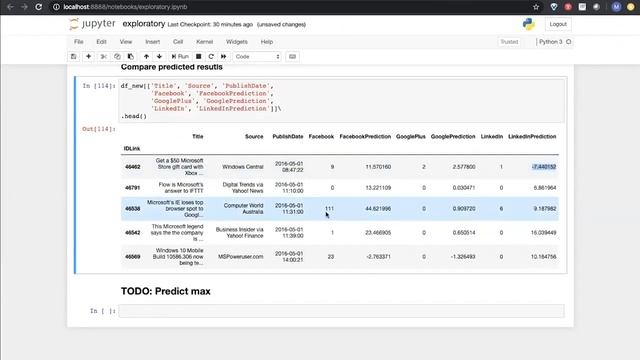
Task: Click the shield browser extension icon
Action: (x=554, y=7)
